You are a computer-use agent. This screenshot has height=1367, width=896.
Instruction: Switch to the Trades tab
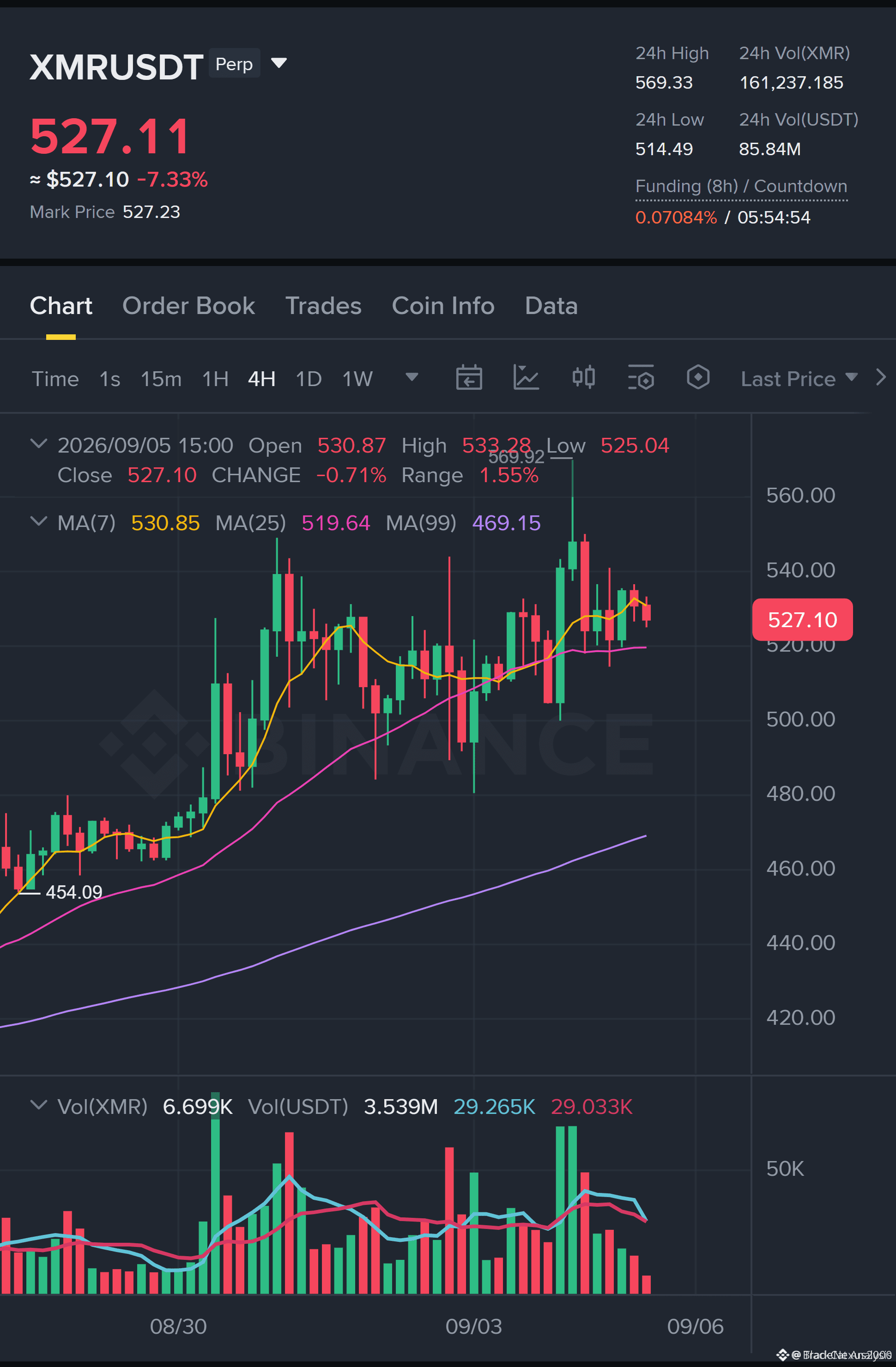tap(323, 306)
